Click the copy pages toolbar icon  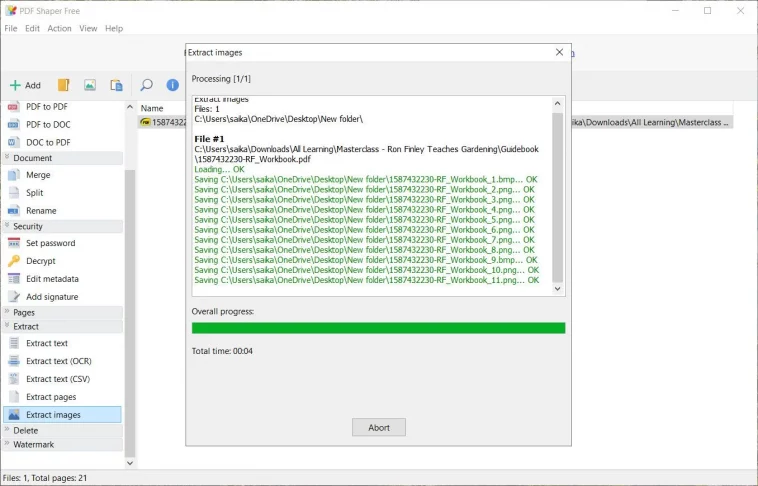[x=116, y=85]
